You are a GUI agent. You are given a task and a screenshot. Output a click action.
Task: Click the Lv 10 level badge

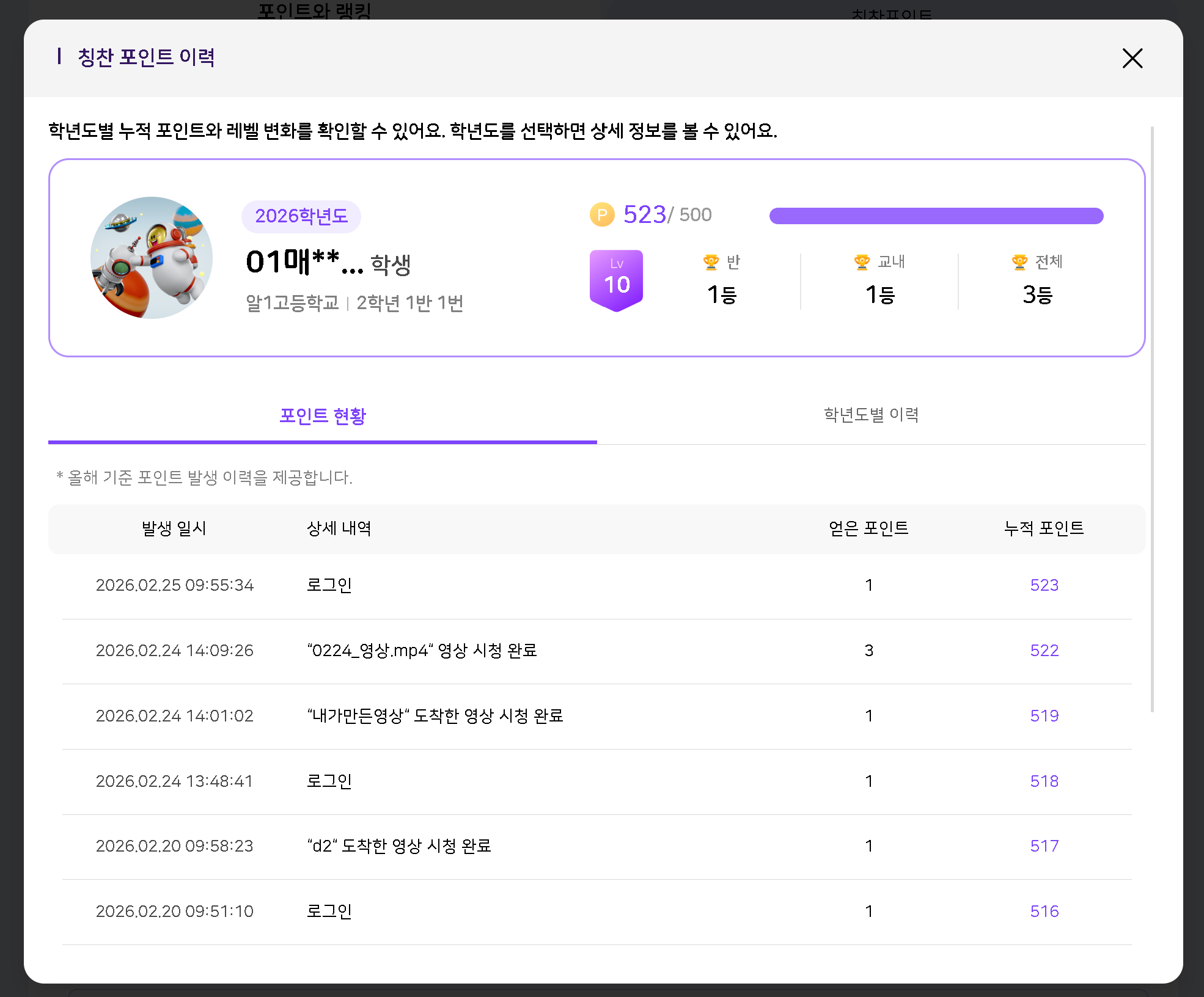tap(616, 280)
